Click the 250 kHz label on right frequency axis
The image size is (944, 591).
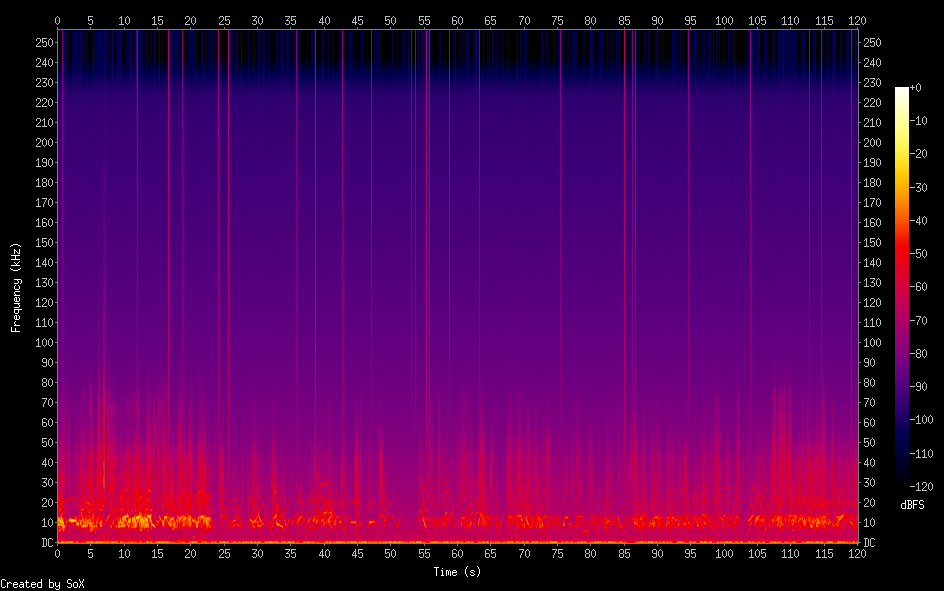873,43
